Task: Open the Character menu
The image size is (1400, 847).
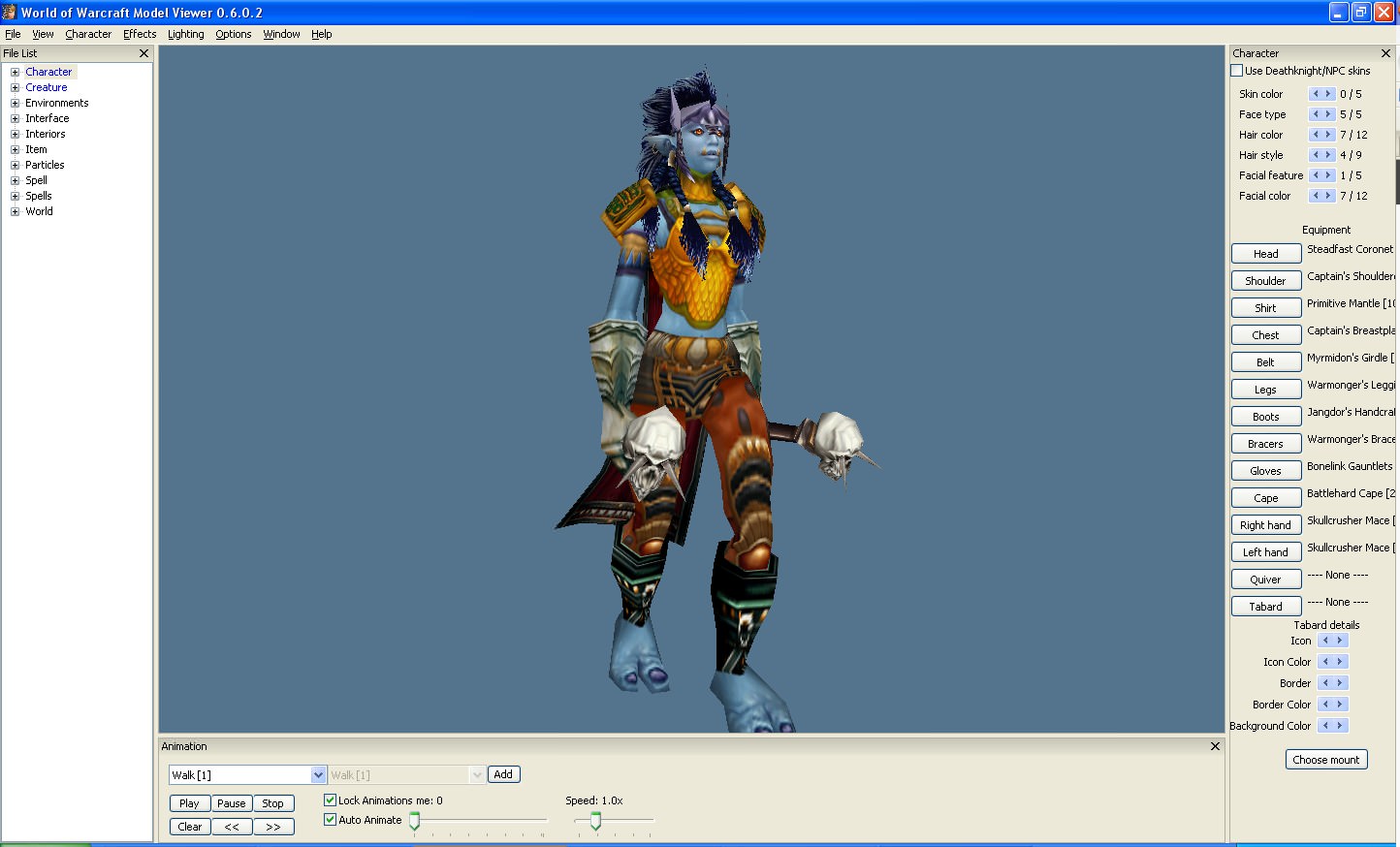Action: (88, 34)
